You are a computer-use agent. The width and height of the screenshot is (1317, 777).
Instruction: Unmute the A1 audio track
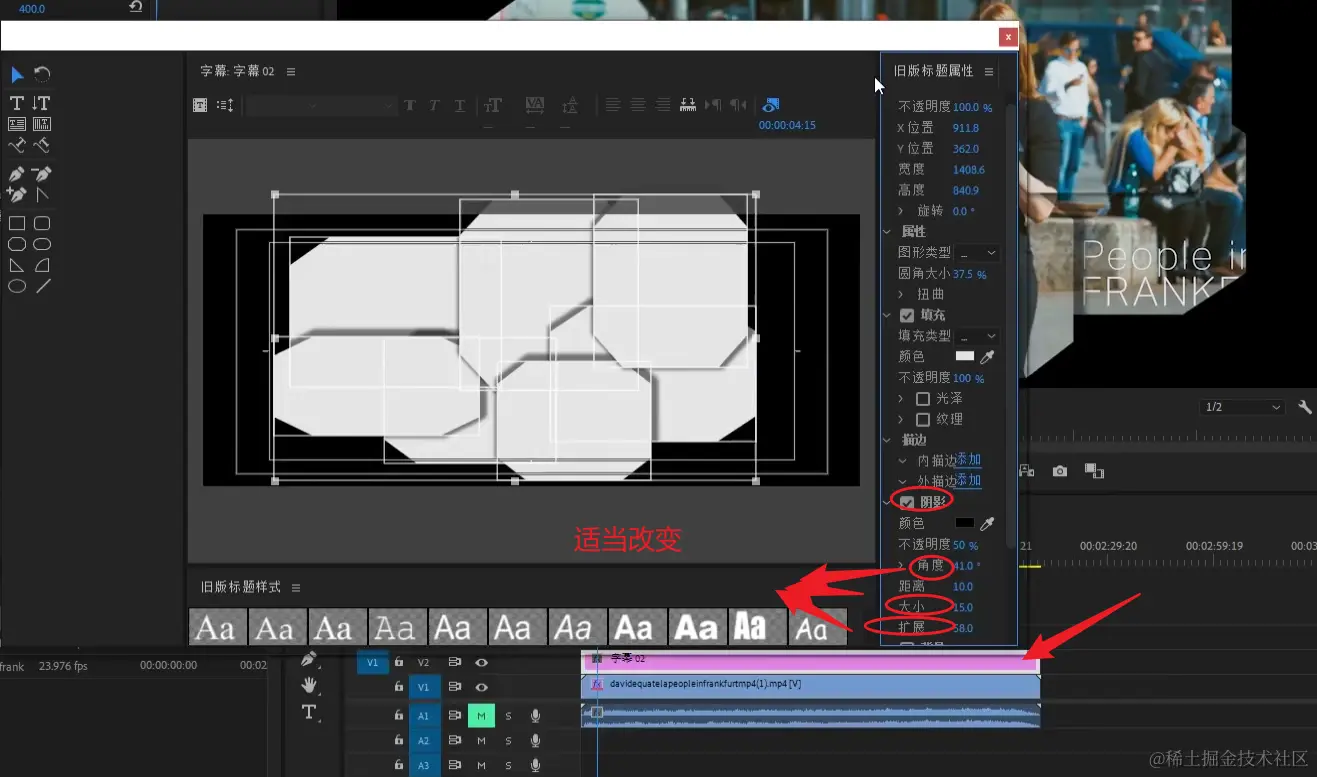481,715
